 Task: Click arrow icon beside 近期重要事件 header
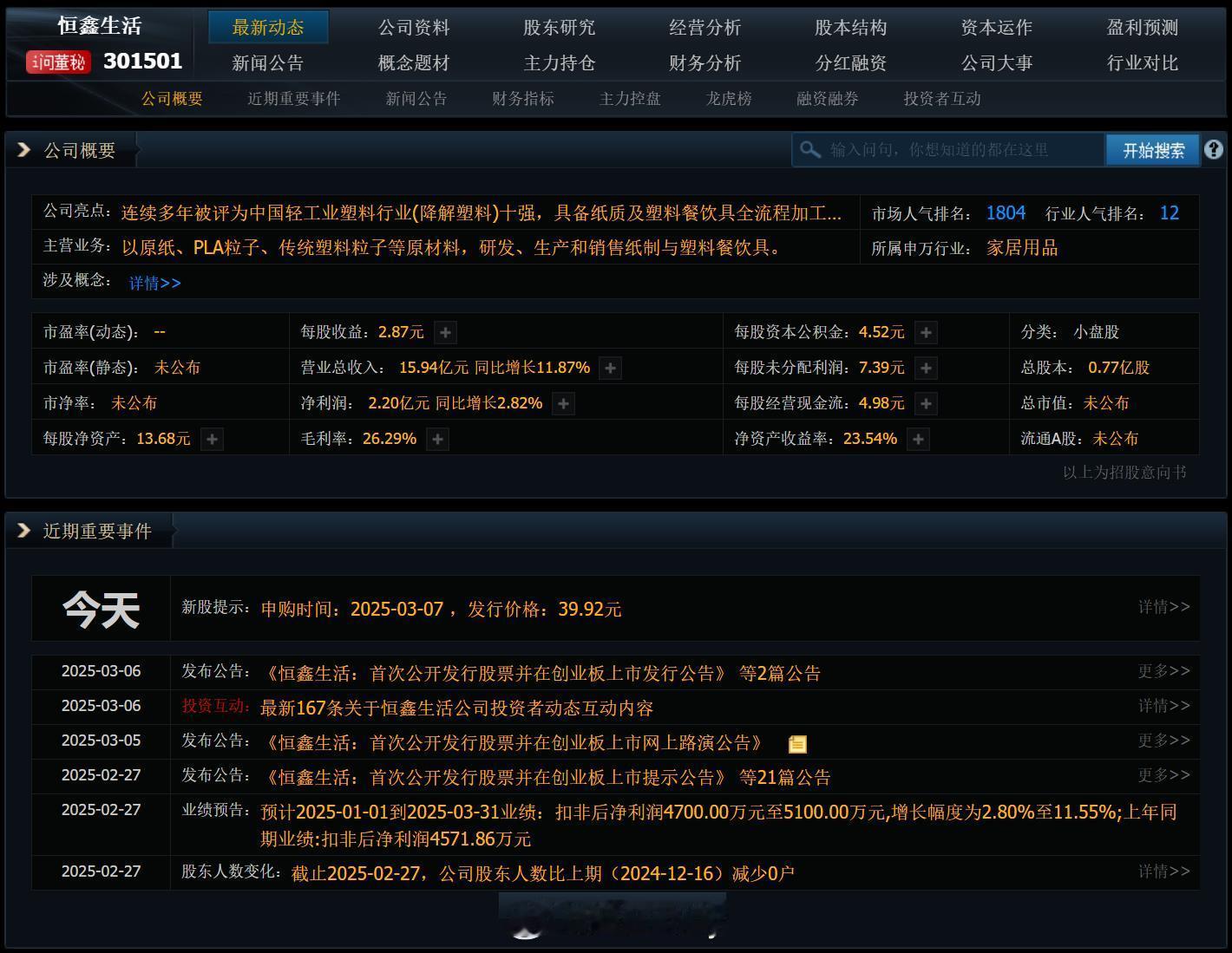pyautogui.click(x=24, y=531)
